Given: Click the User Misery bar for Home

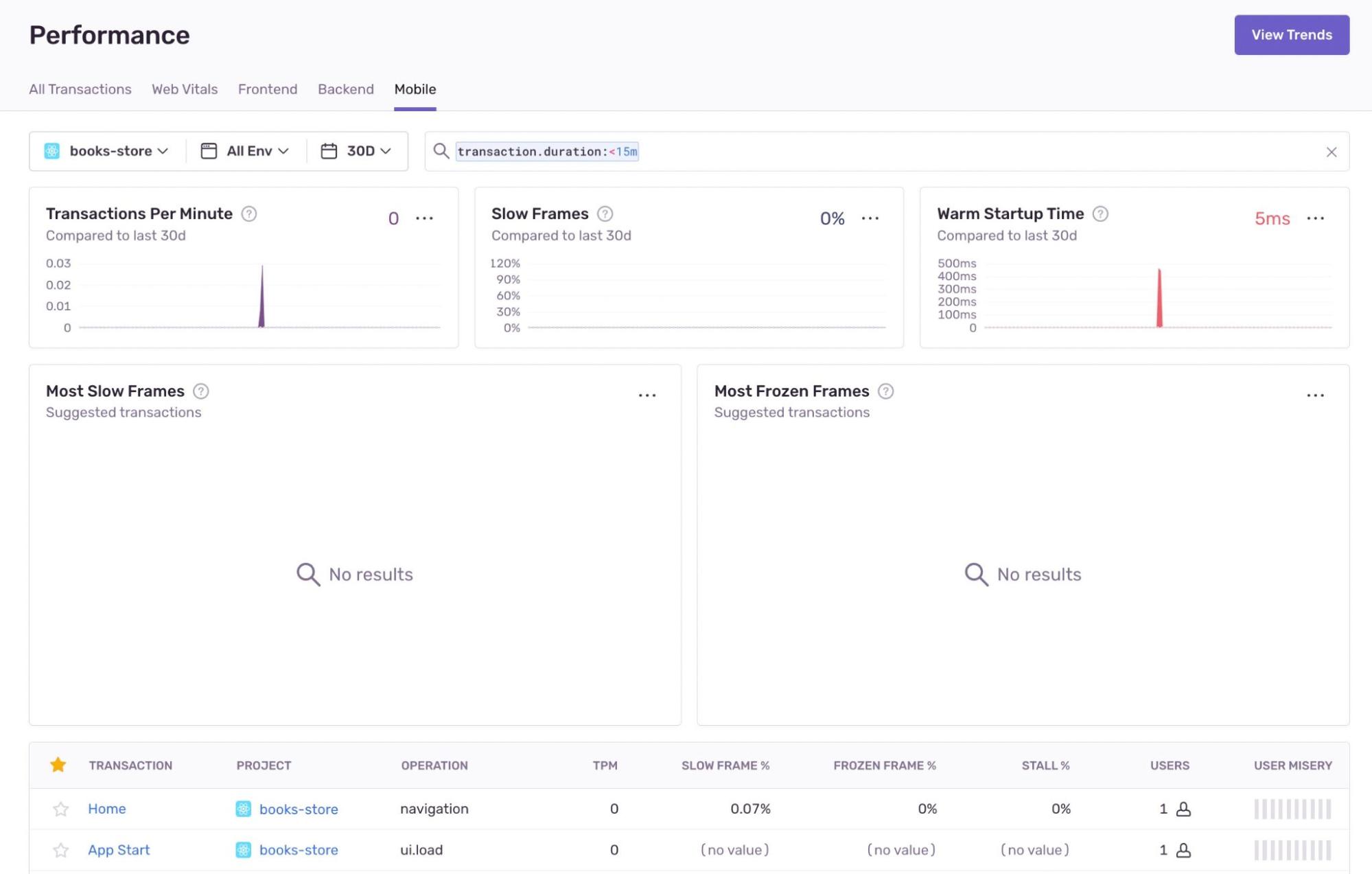Looking at the screenshot, I should click(x=1291, y=809).
